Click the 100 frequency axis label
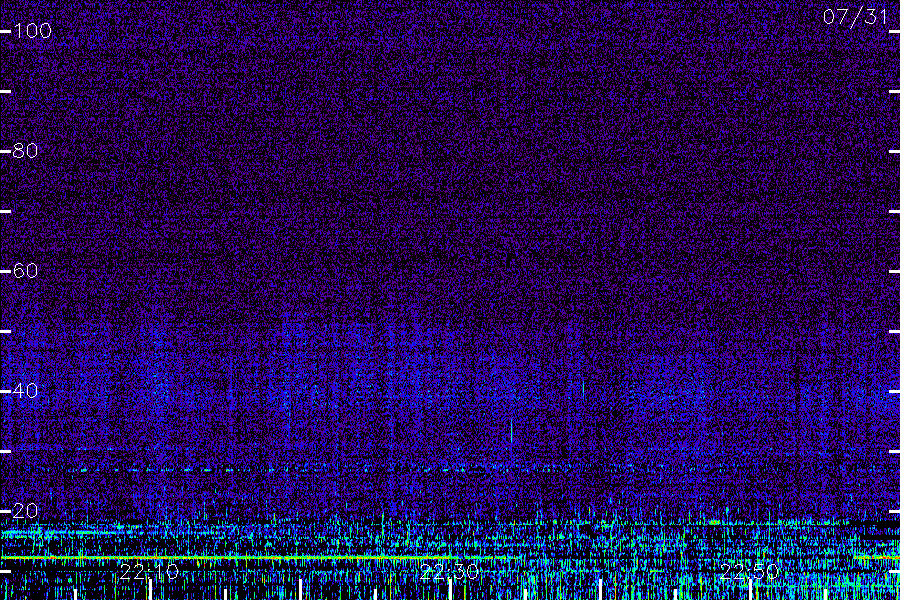This screenshot has height=600, width=900. click(x=32, y=30)
